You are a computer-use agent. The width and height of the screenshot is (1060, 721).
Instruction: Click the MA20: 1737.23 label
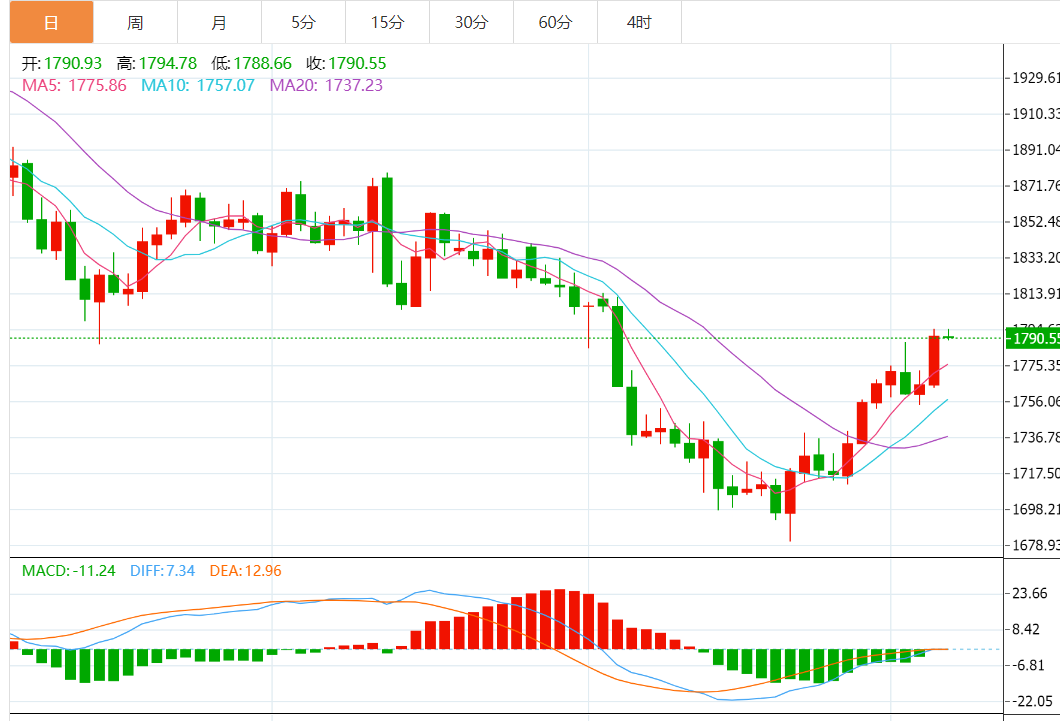[x=327, y=85]
